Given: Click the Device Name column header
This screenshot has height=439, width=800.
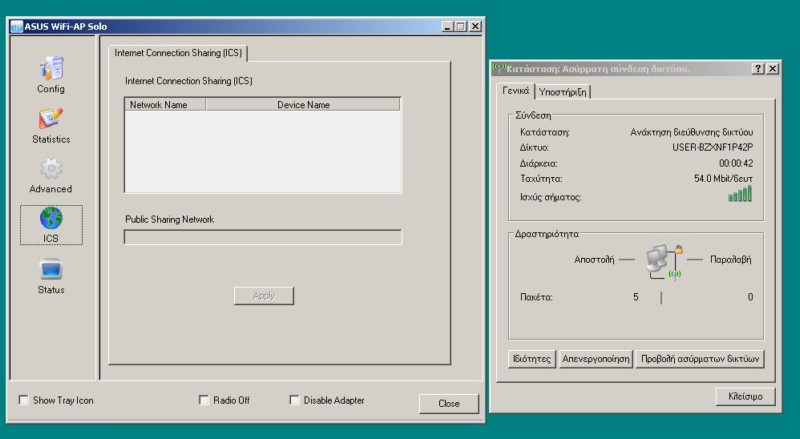Looking at the screenshot, I should [x=303, y=105].
